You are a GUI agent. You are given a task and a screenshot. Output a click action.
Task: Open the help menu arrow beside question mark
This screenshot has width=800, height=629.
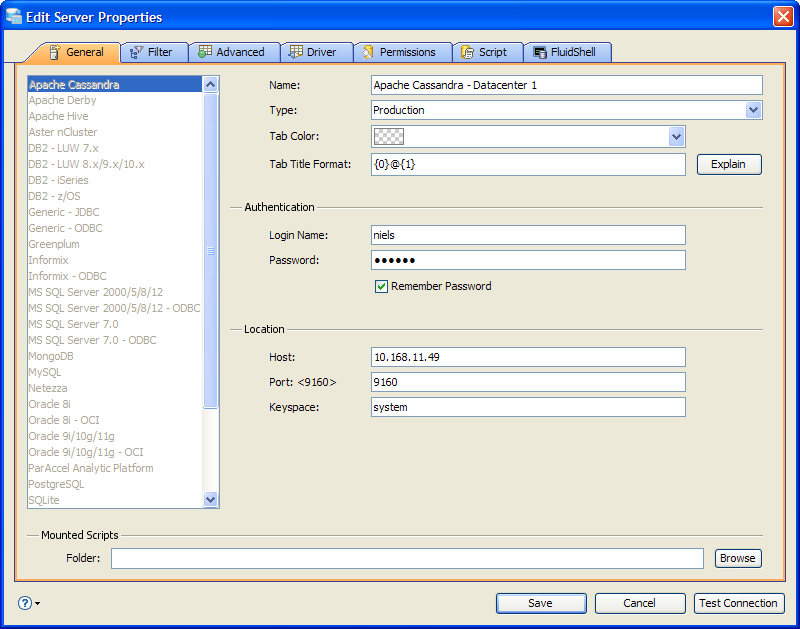[37, 603]
